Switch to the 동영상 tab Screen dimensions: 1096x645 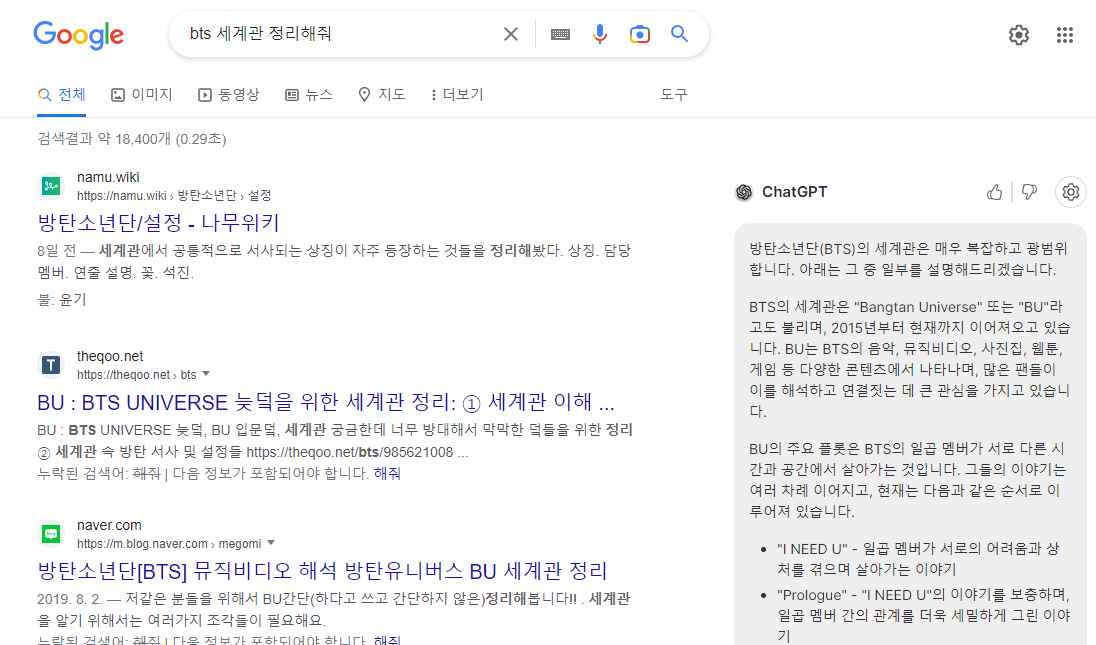coord(229,94)
